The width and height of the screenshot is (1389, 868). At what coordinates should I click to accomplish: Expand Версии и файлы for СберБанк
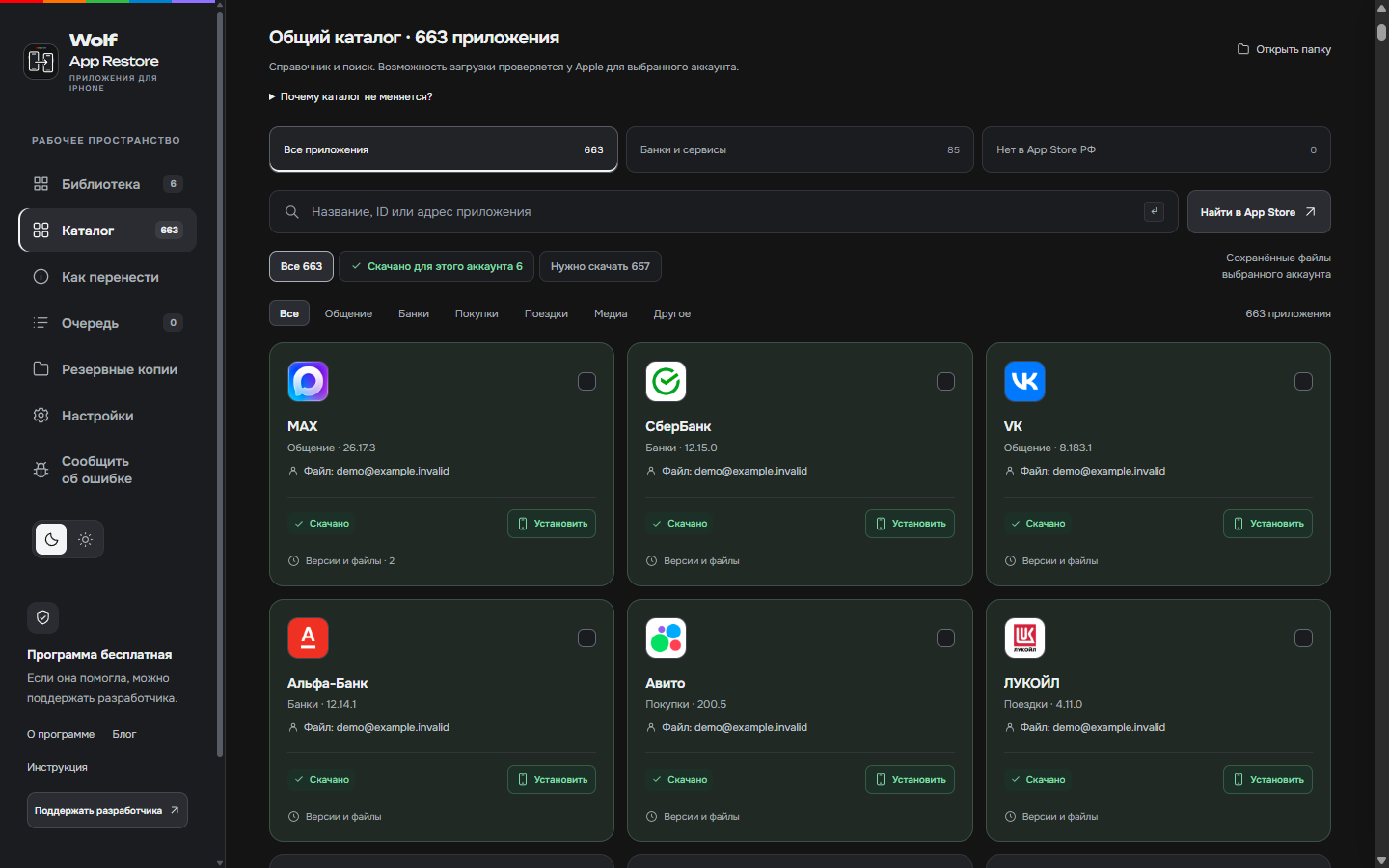pos(693,560)
